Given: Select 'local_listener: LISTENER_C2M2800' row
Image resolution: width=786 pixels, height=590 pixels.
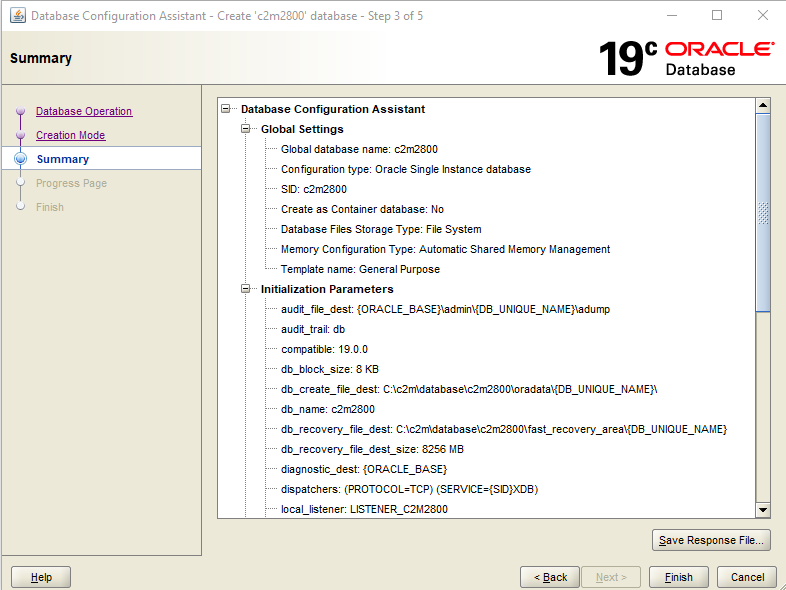Looking at the screenshot, I should click(x=364, y=510).
